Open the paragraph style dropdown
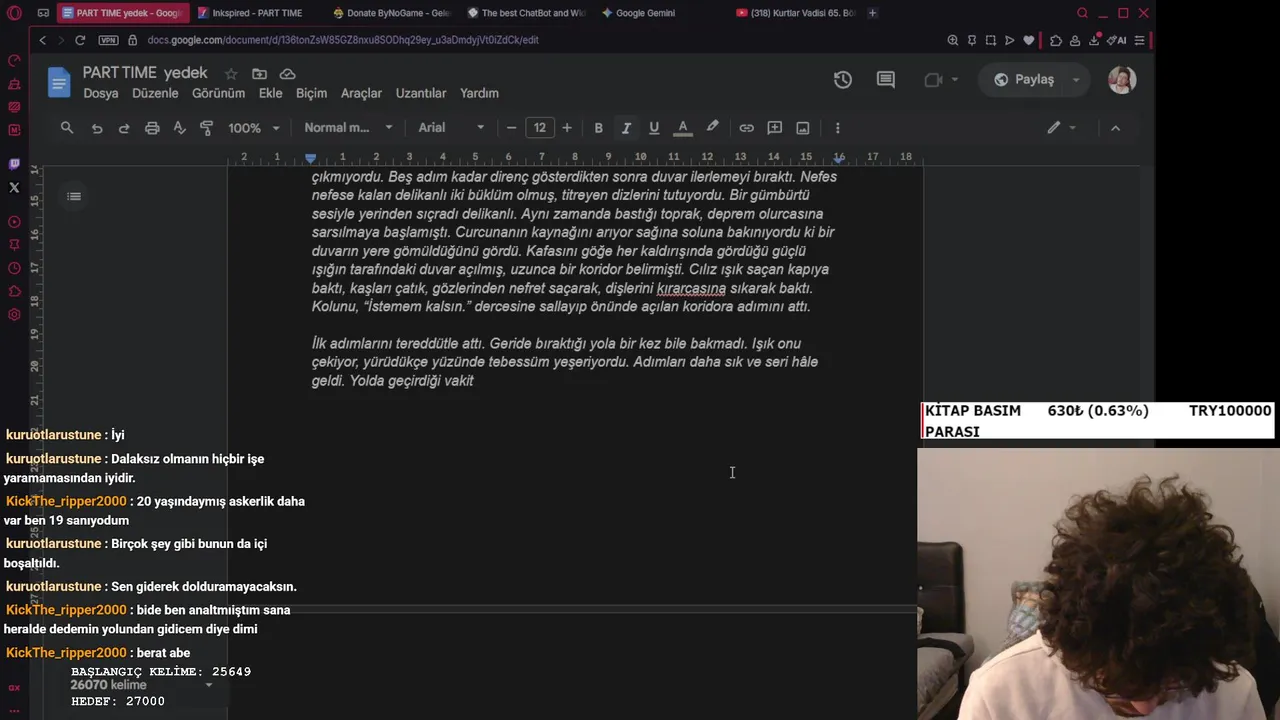 point(348,128)
